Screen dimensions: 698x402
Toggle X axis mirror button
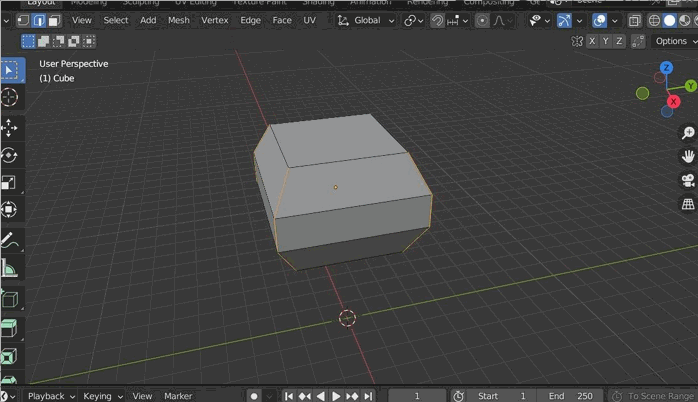pyautogui.click(x=592, y=41)
